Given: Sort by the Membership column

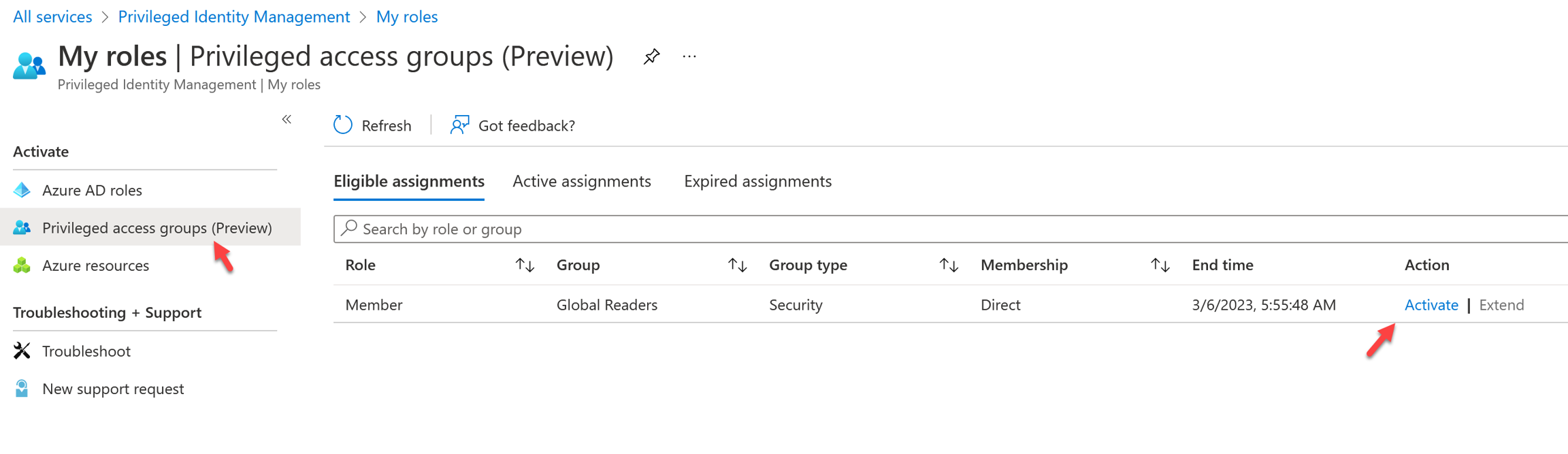Looking at the screenshot, I should click(x=1160, y=265).
